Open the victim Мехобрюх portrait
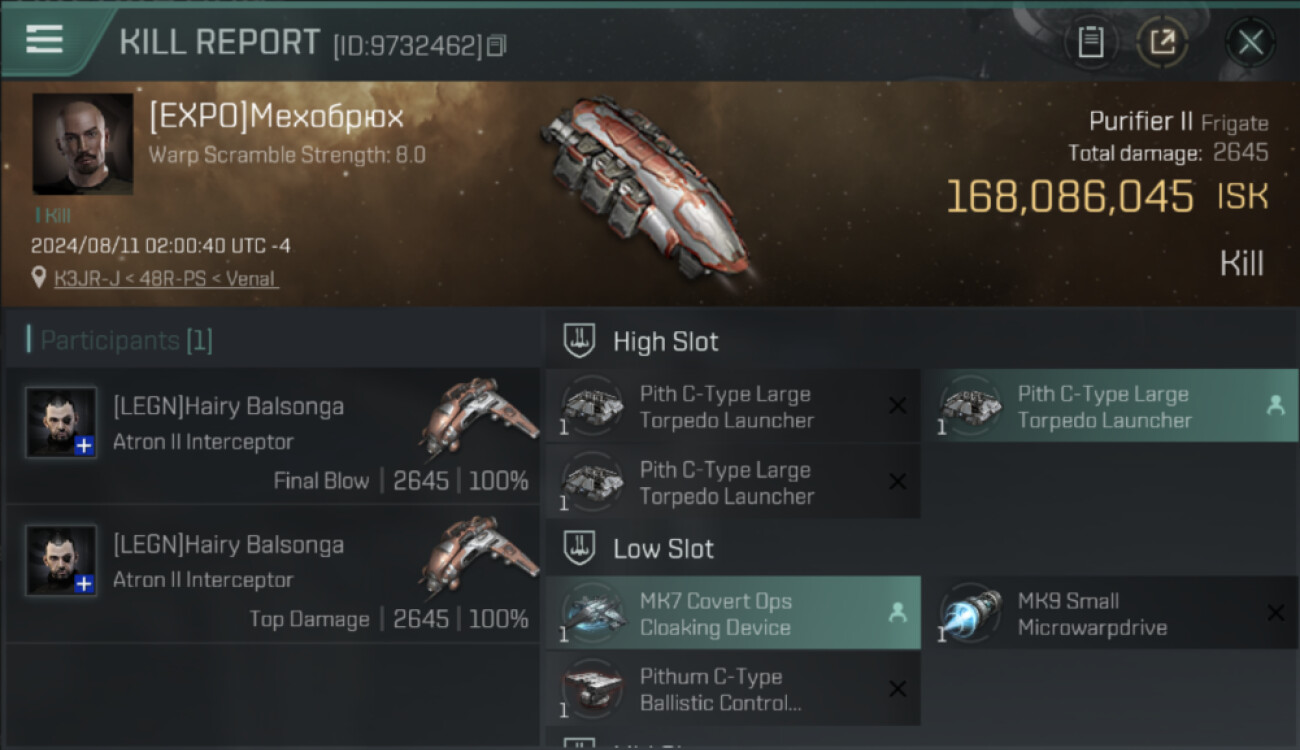 (x=83, y=144)
